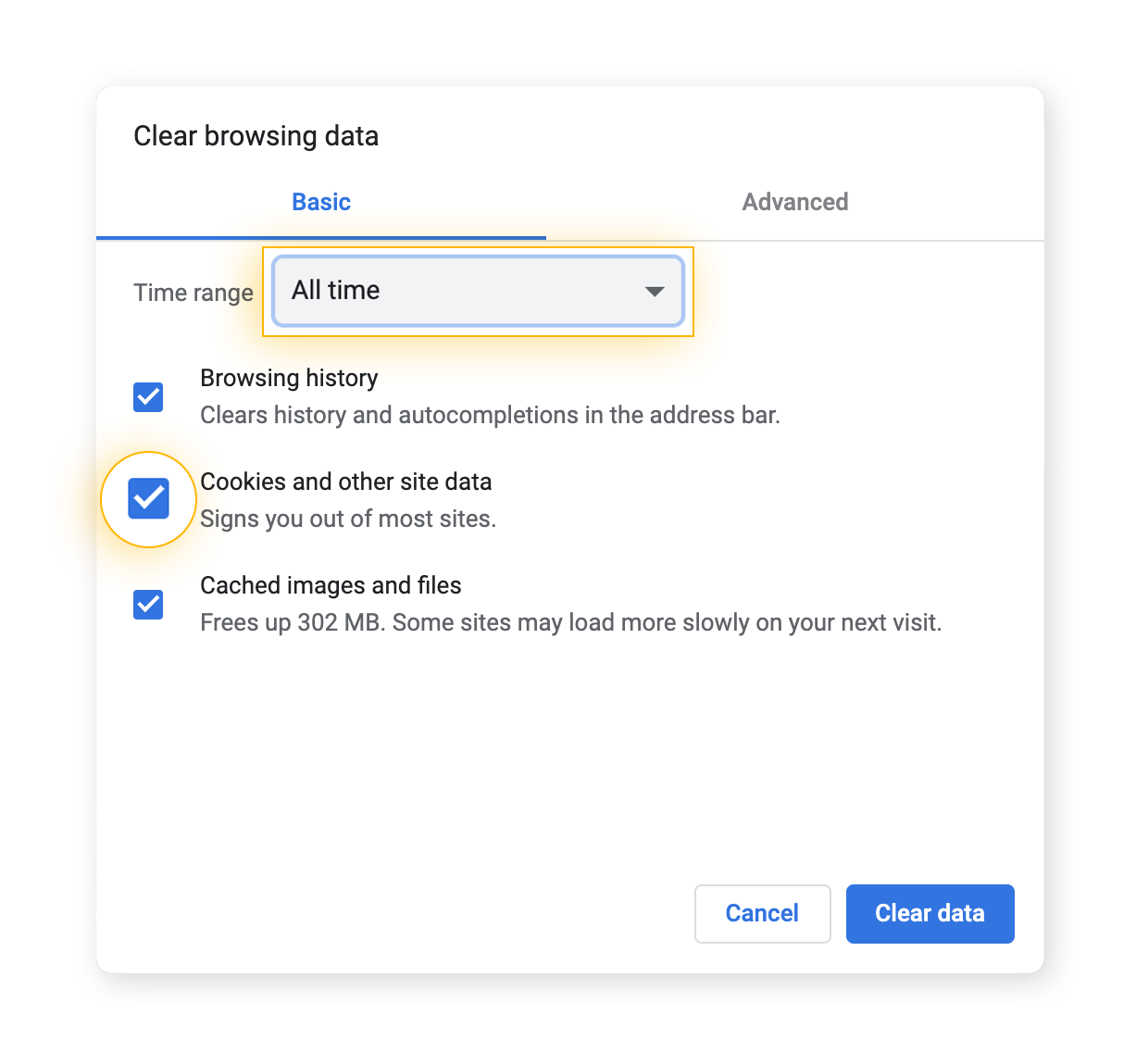This screenshot has width=1136, height=1064.
Task: Click the Browsing history label
Action: 289,378
